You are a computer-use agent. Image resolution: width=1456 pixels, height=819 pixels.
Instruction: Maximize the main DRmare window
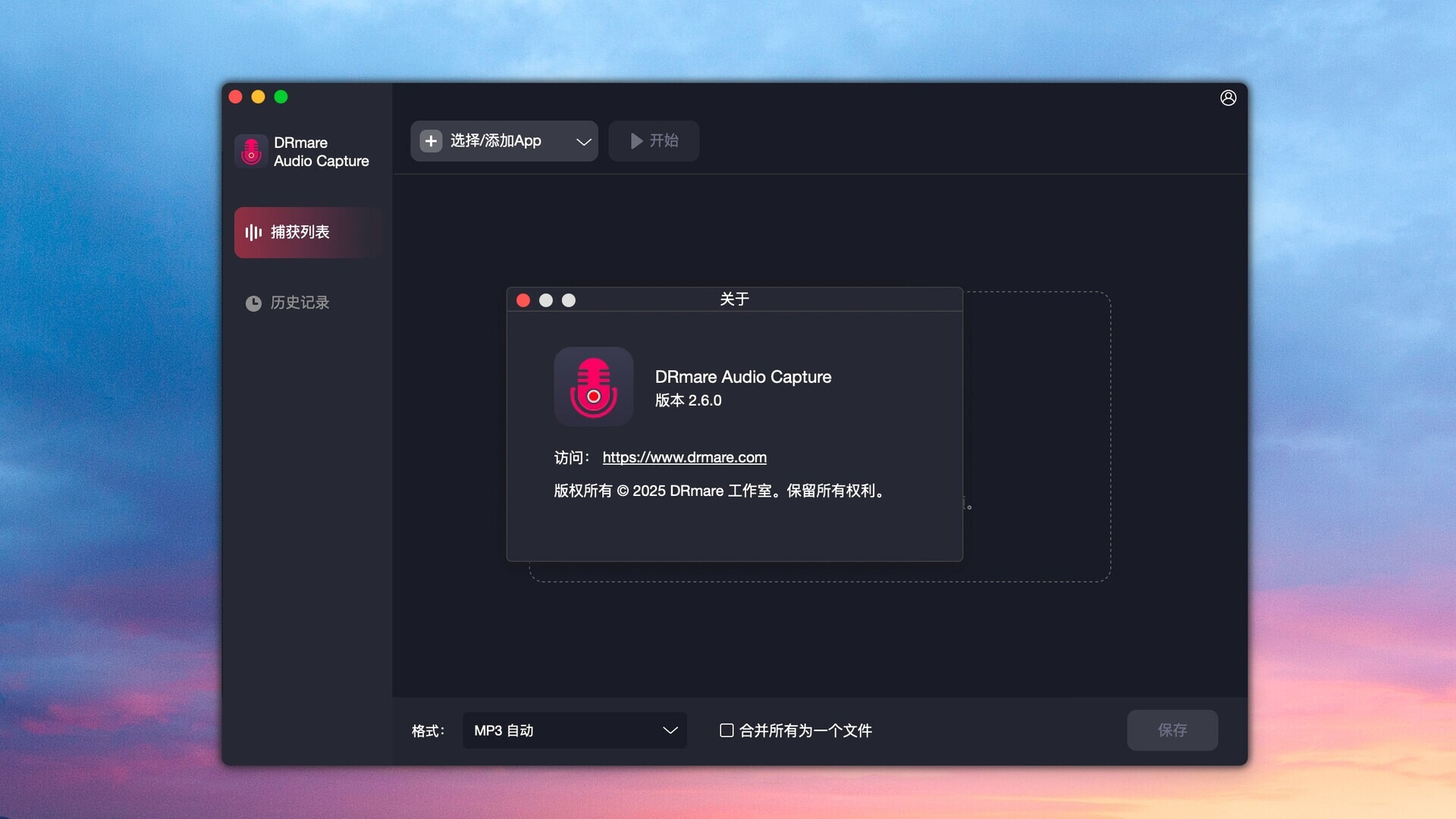pos(281,97)
